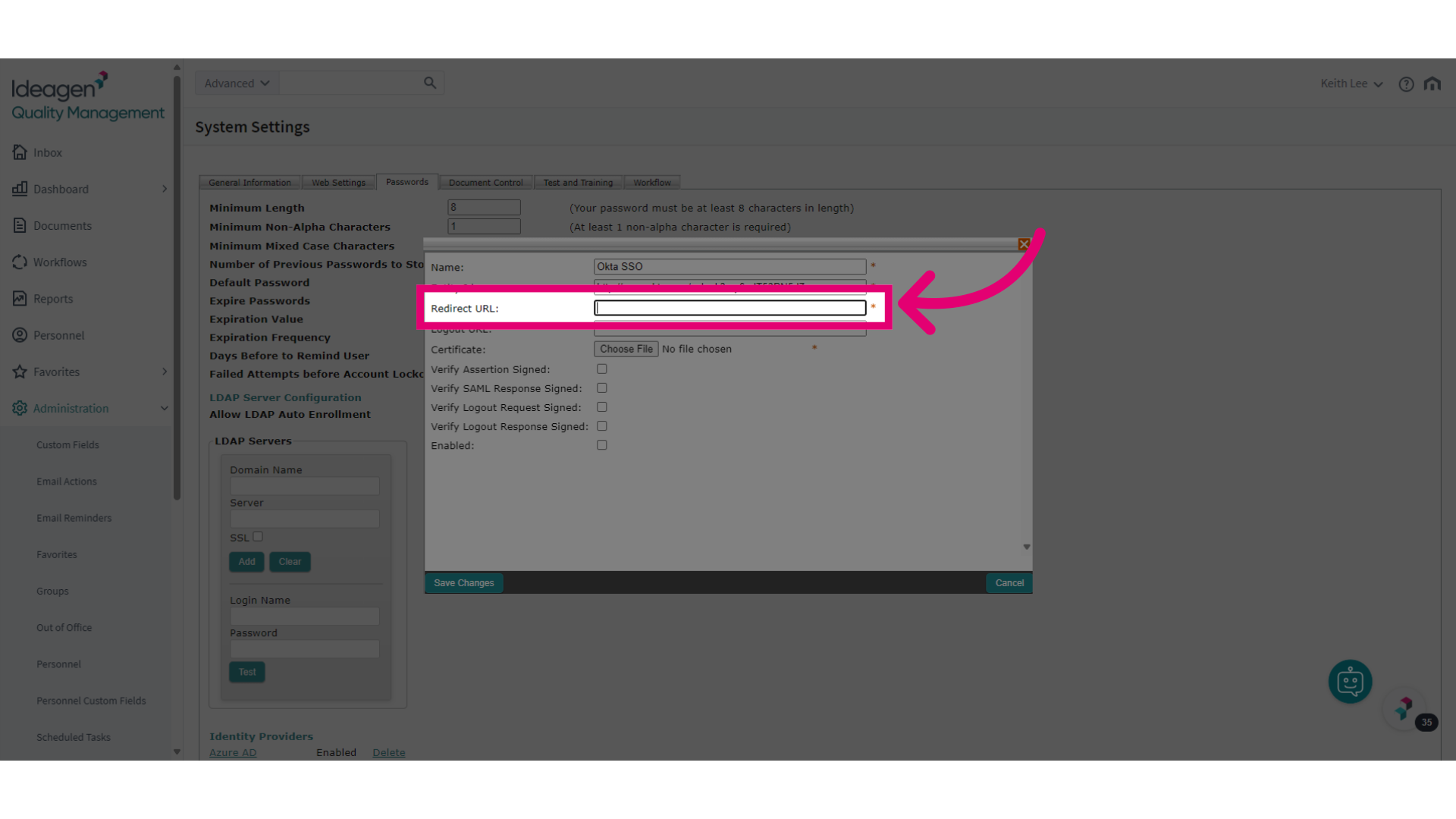Viewport: 1456px width, 819px height.
Task: Open the chatbot assistant icon
Action: (x=1350, y=682)
